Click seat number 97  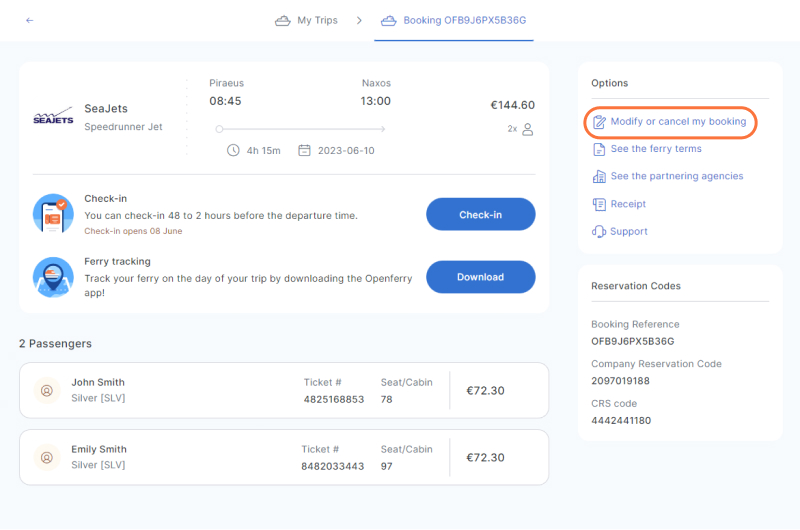coord(386,466)
